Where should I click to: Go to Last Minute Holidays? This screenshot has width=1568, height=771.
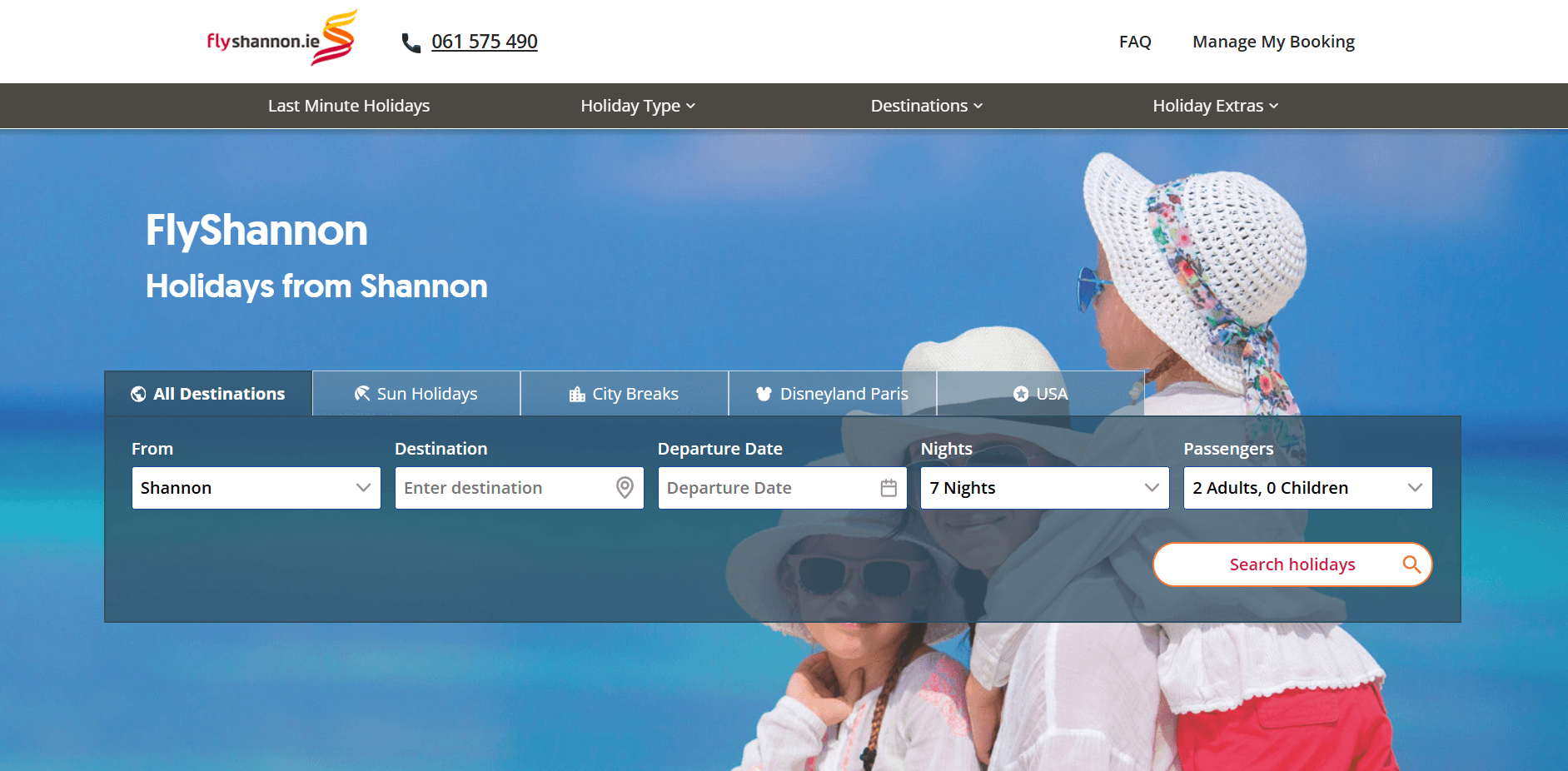349,106
